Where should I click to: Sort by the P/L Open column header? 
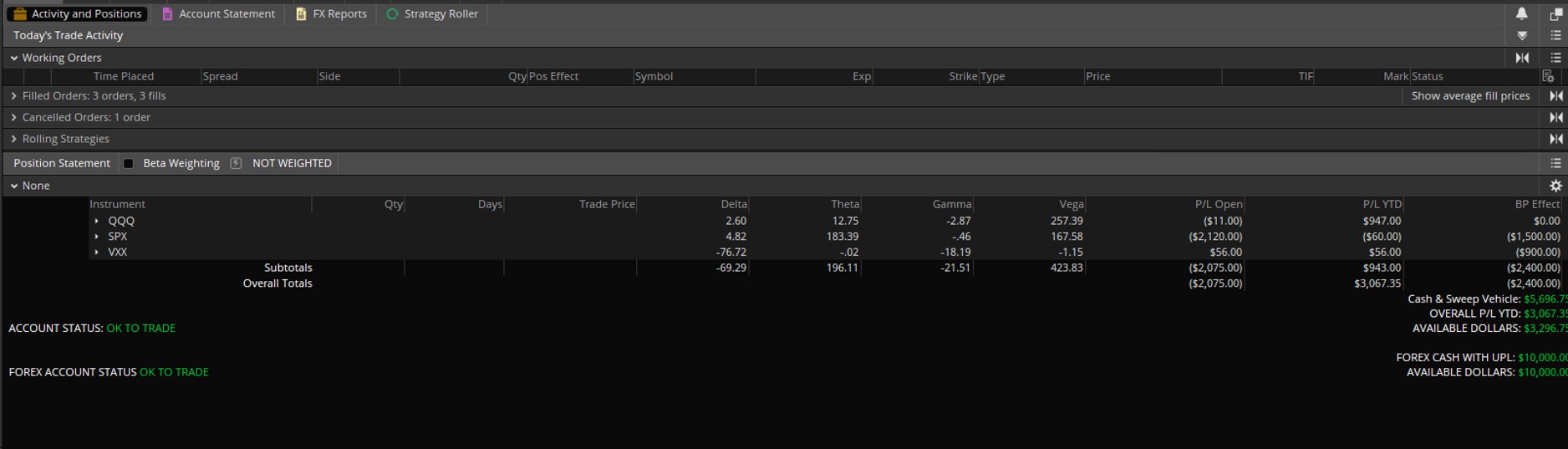coord(1218,204)
